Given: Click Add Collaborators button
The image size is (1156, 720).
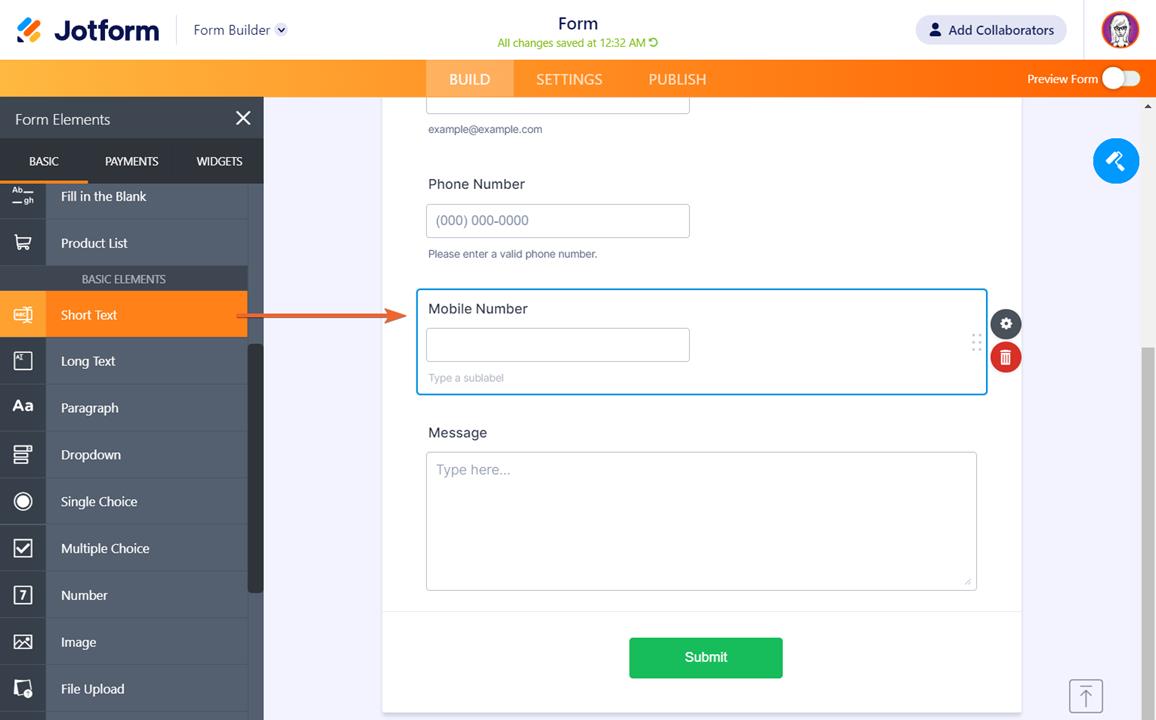Looking at the screenshot, I should click(x=991, y=30).
